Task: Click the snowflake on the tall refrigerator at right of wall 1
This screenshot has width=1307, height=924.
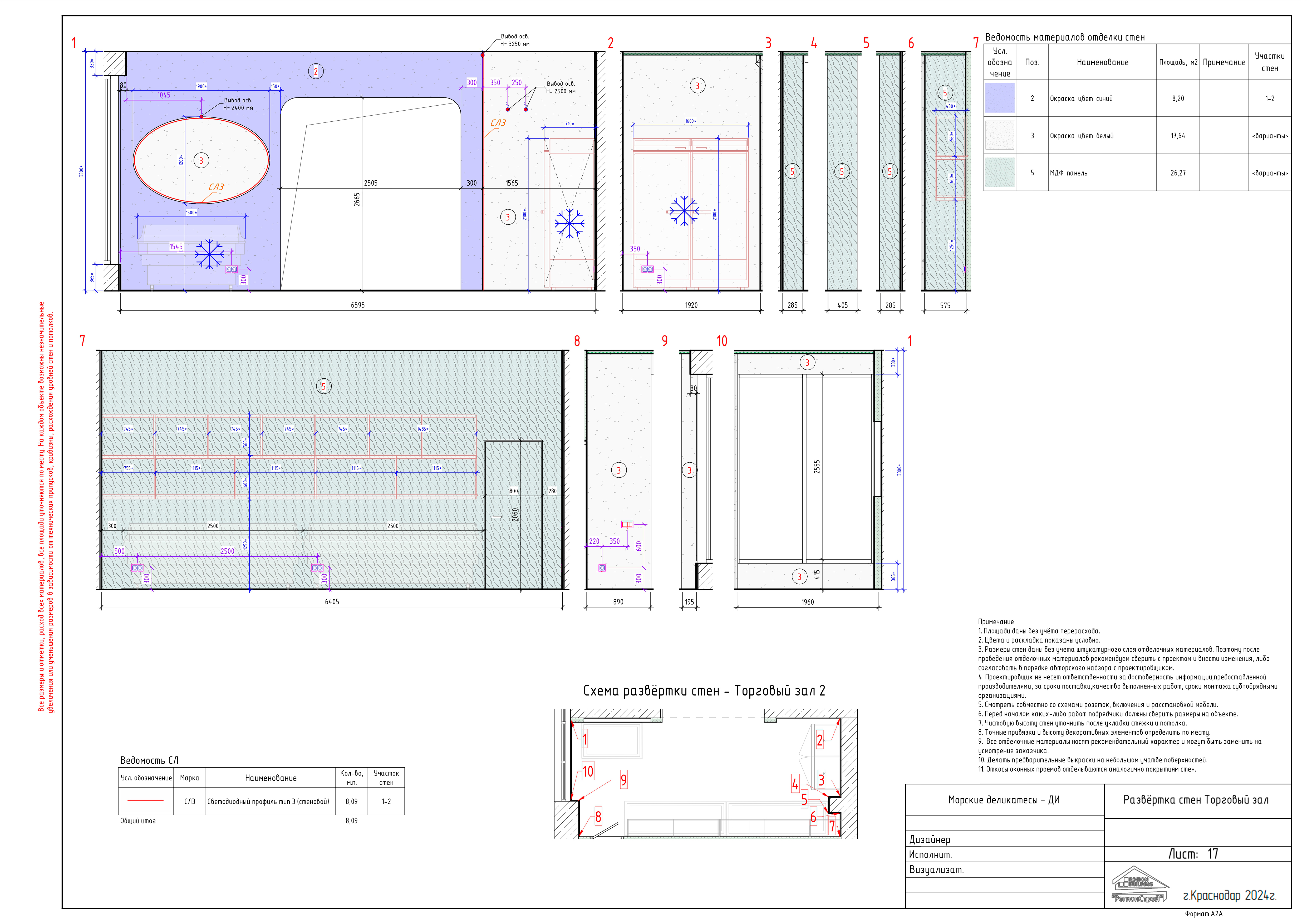Action: pos(569,223)
